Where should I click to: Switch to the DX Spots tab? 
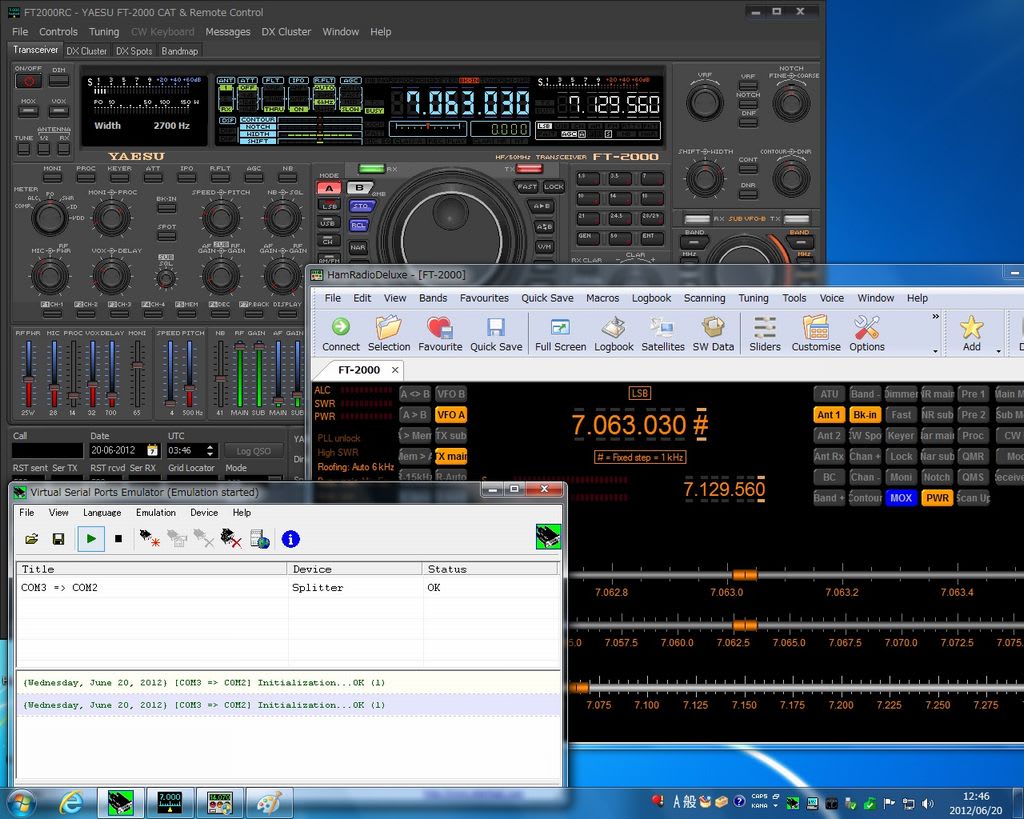[134, 51]
